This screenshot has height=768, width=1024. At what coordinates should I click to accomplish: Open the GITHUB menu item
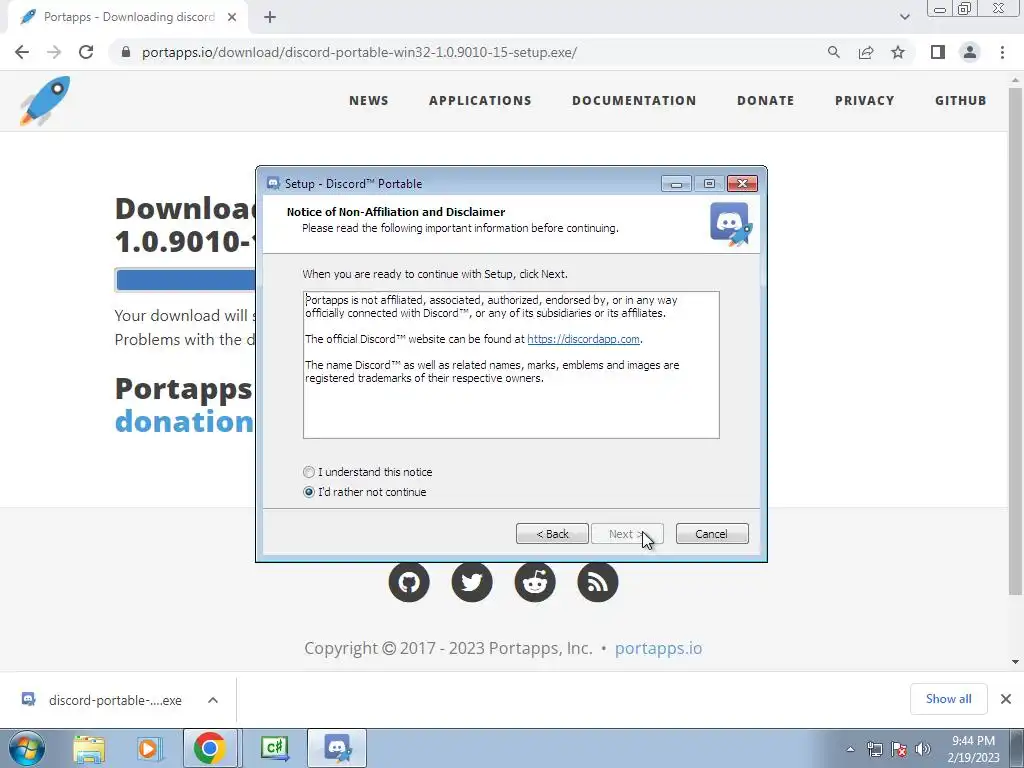pos(961,101)
